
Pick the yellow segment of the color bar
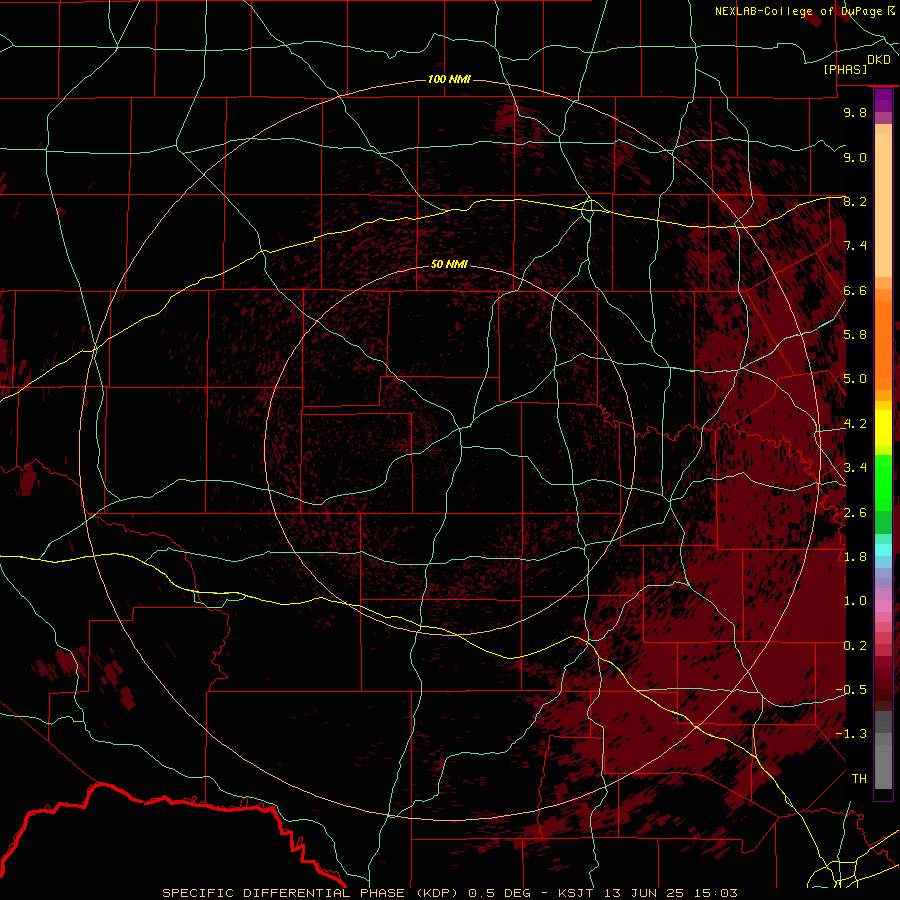tap(883, 428)
